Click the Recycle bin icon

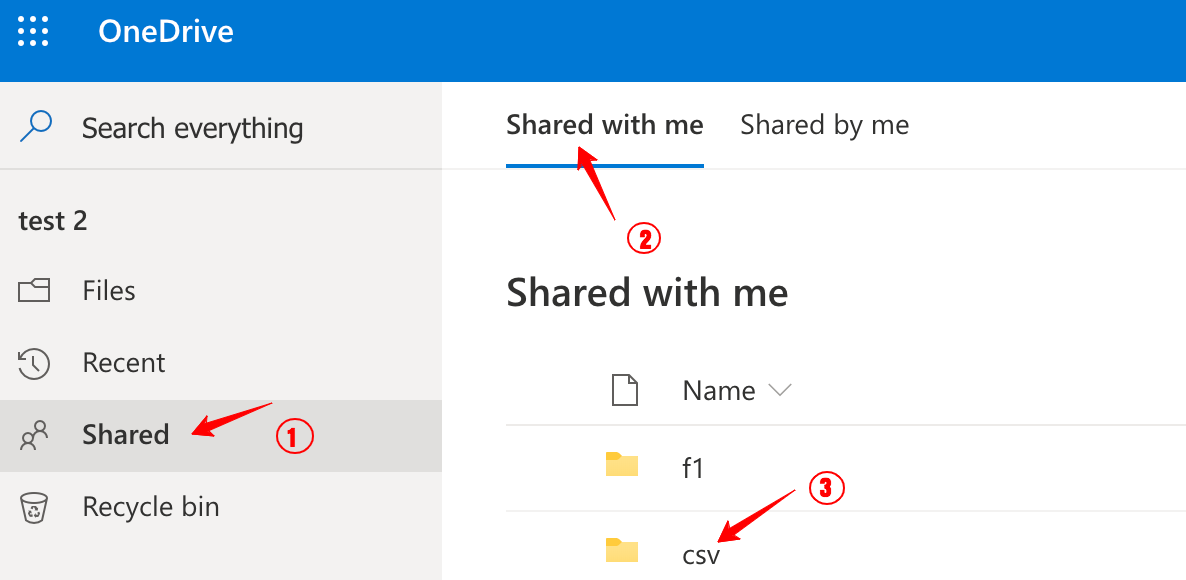[x=34, y=507]
